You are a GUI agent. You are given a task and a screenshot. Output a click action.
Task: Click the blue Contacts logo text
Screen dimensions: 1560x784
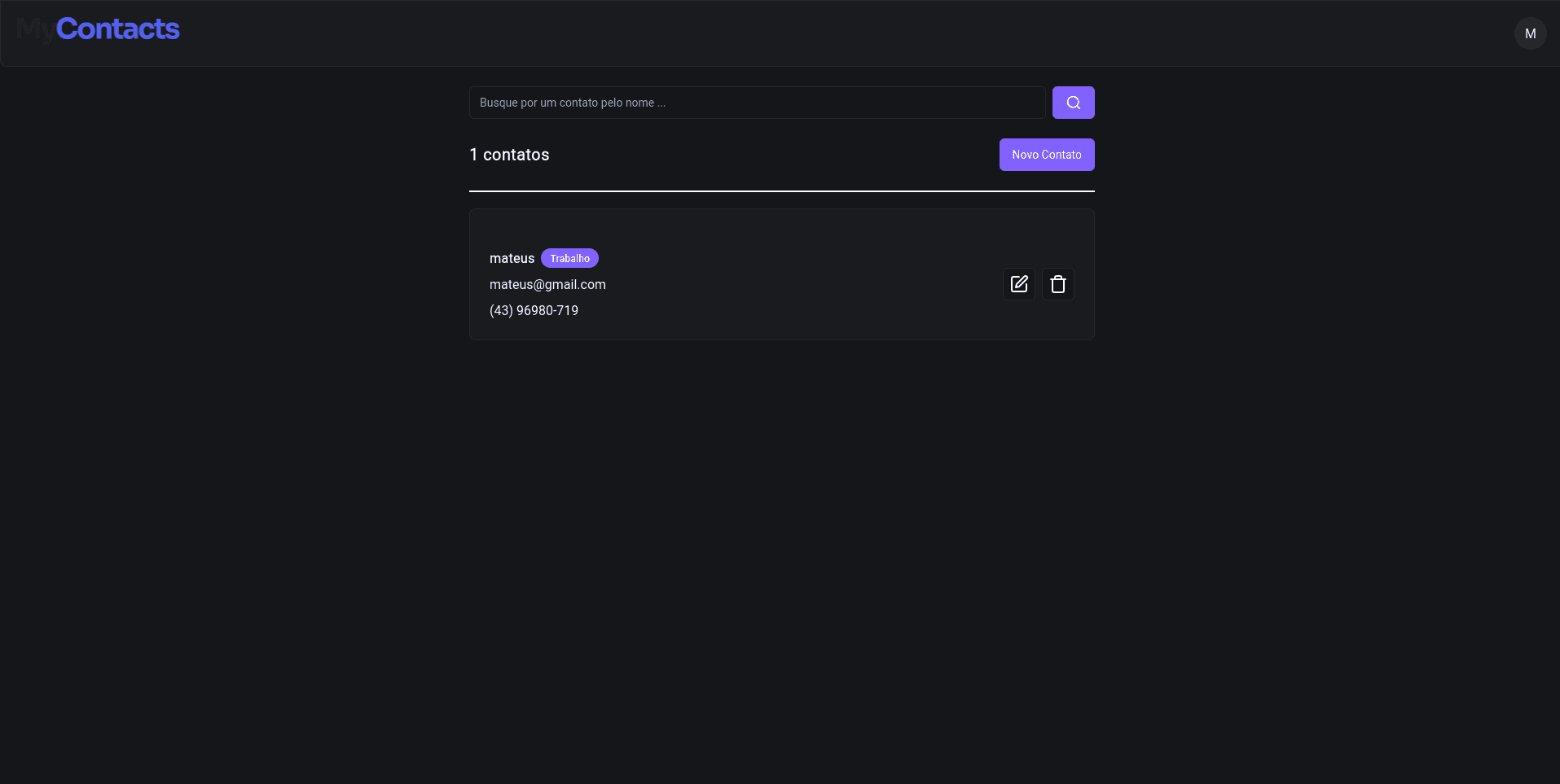tap(117, 29)
